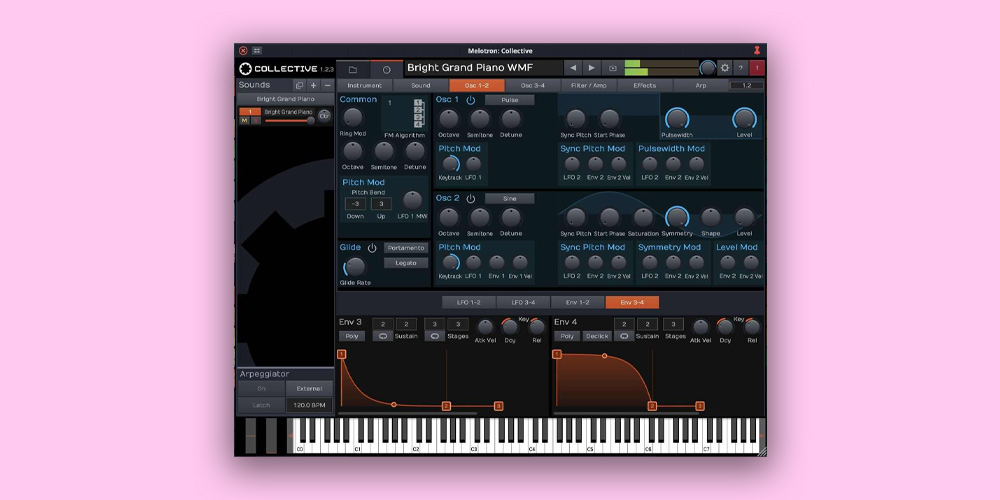
Task: Click the pitch bend wheel strip
Action: coord(251,436)
